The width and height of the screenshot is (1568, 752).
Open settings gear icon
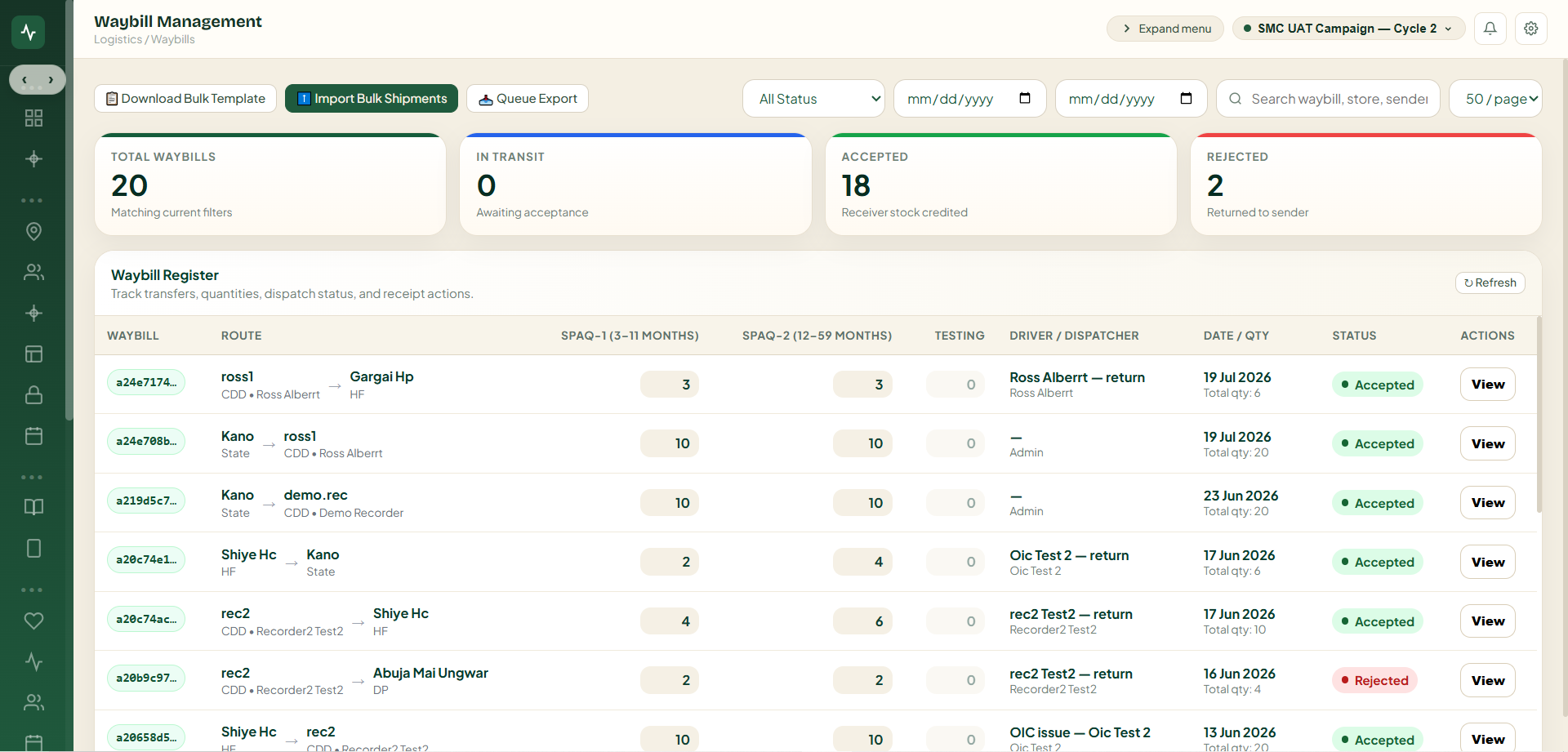1531,29
